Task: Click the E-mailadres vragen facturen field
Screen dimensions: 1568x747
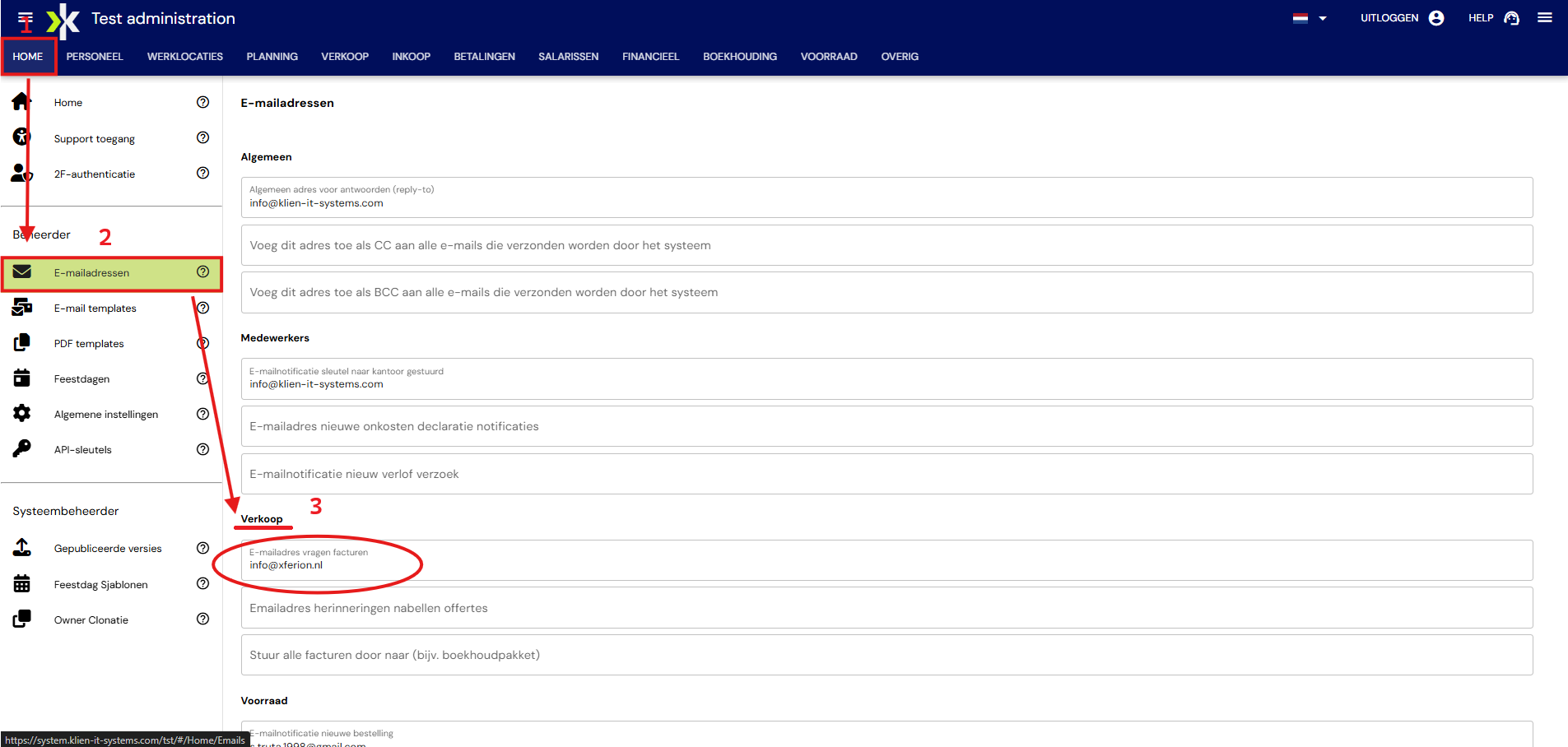Action: (x=886, y=560)
